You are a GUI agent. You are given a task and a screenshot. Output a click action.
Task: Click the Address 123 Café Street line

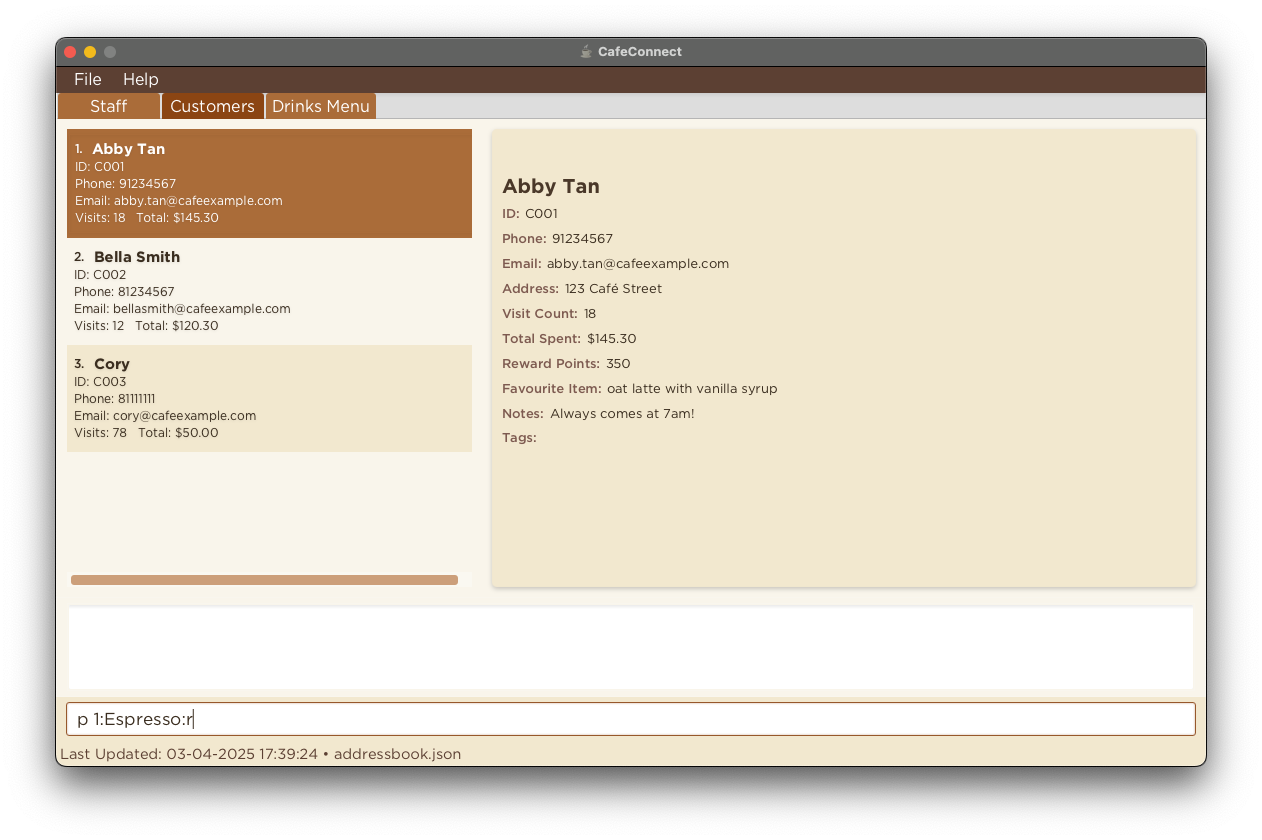[x=582, y=289]
